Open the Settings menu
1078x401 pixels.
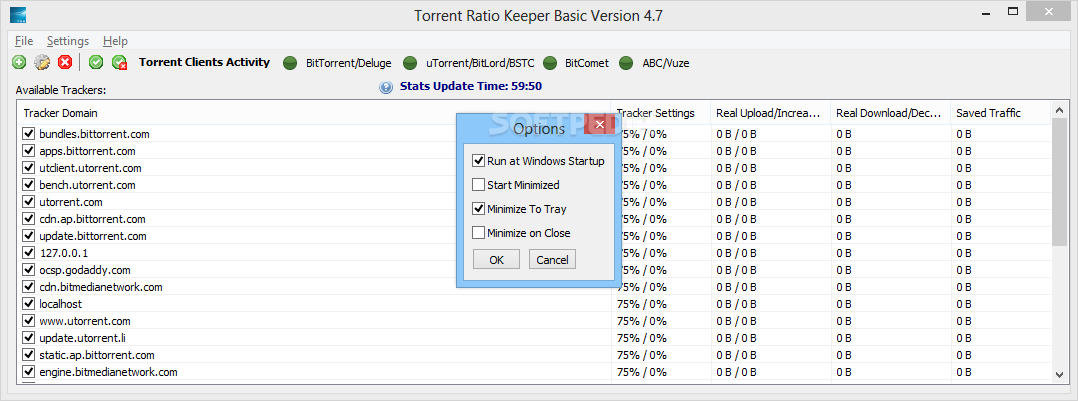click(68, 41)
